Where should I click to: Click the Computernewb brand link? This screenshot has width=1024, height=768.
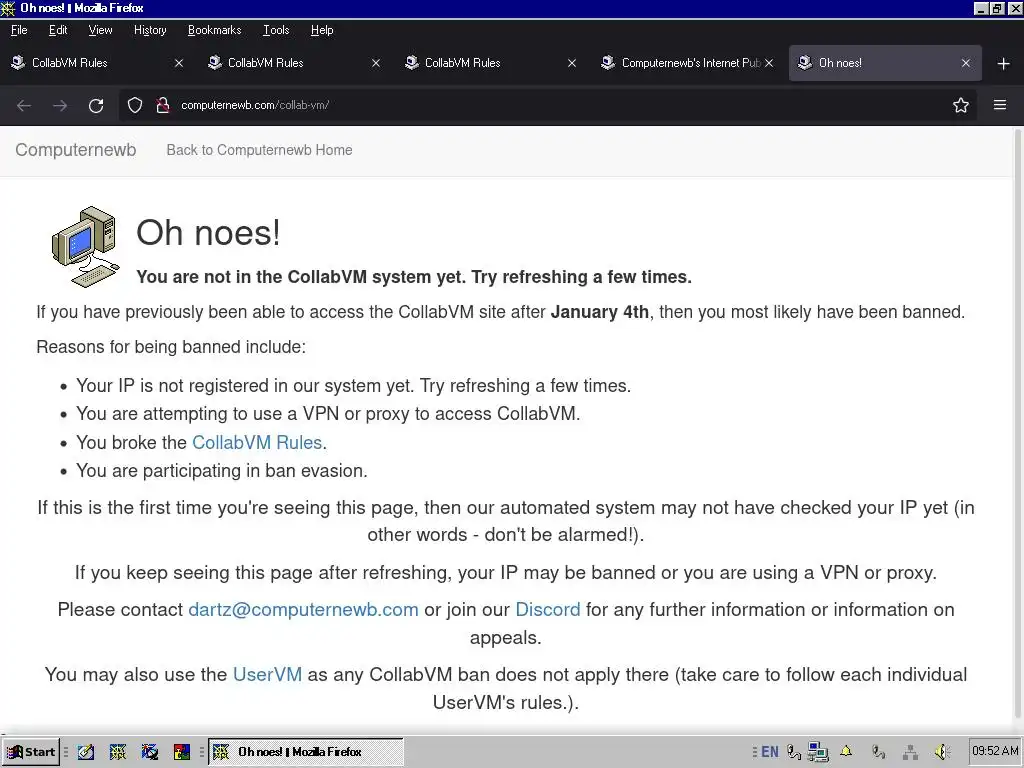click(76, 150)
